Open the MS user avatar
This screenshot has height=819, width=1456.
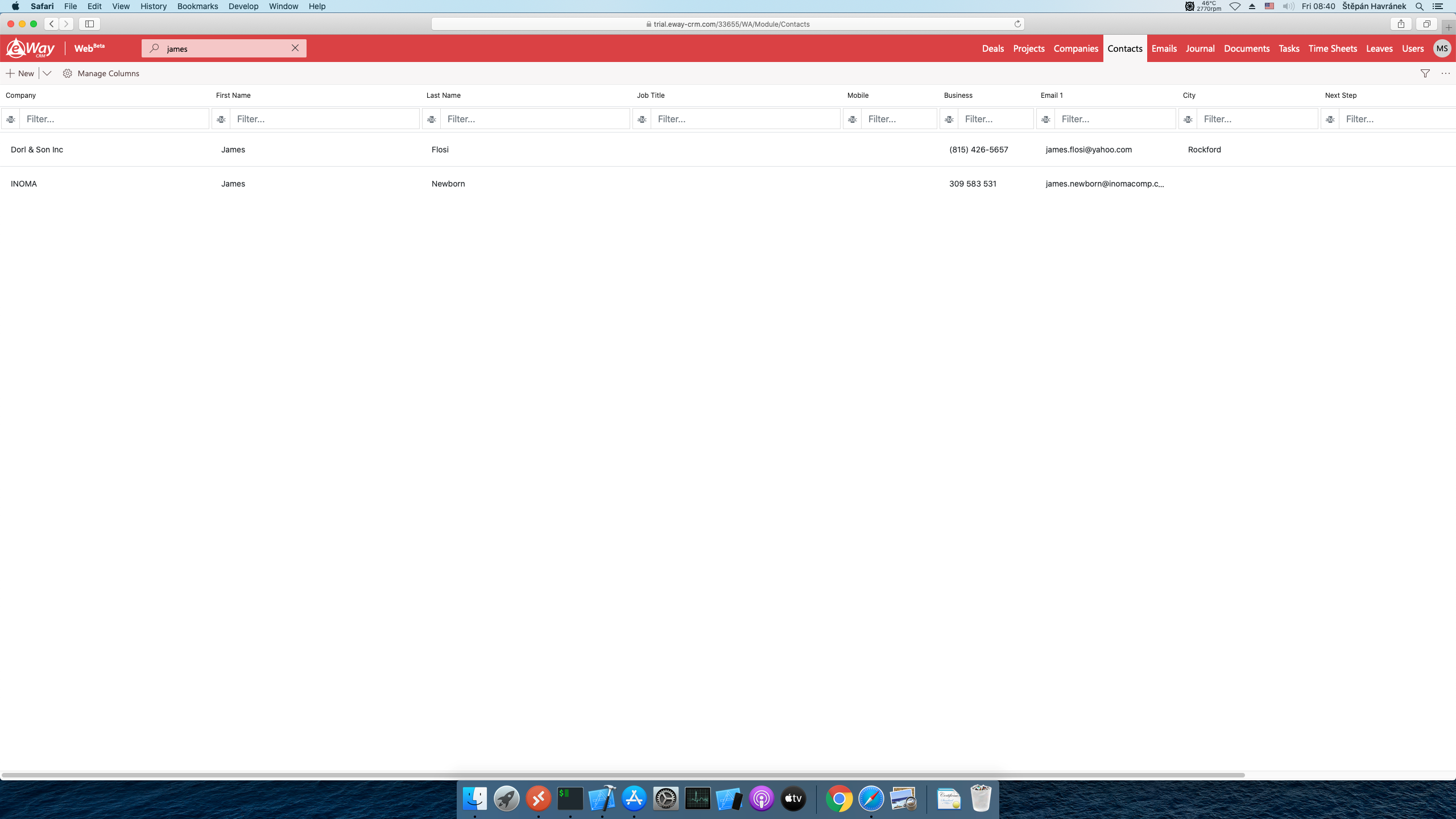click(x=1441, y=48)
